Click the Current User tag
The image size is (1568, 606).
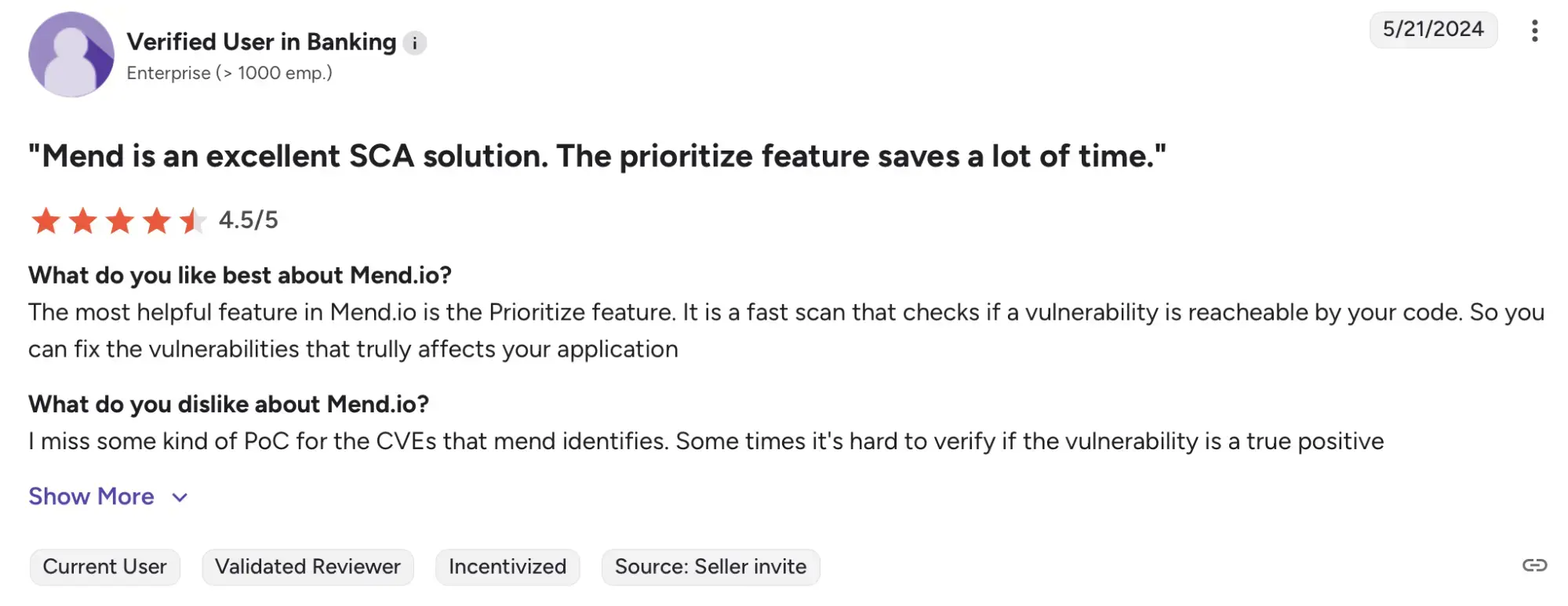104,567
